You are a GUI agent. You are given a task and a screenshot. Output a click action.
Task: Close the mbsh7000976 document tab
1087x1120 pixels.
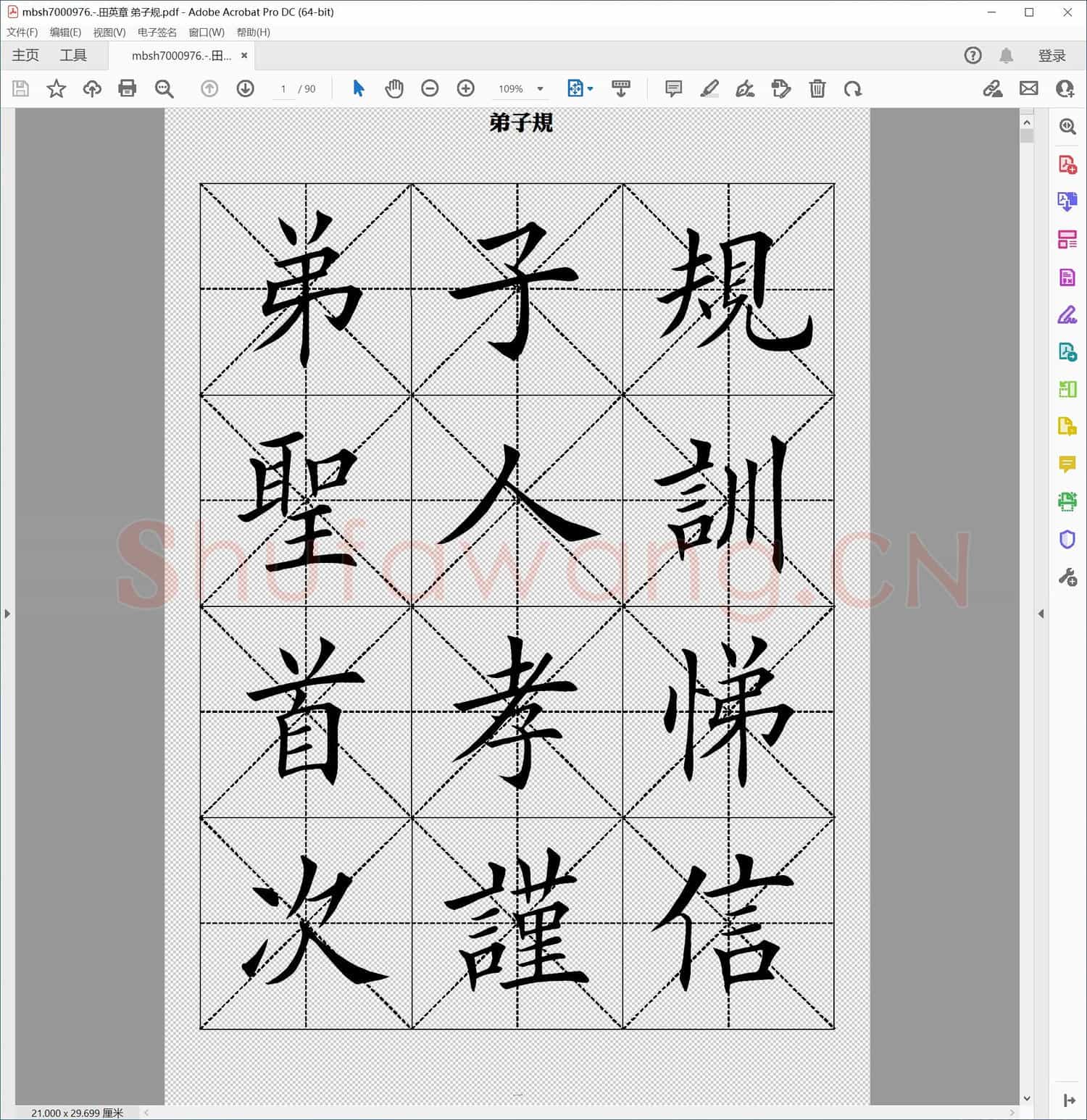tap(244, 56)
